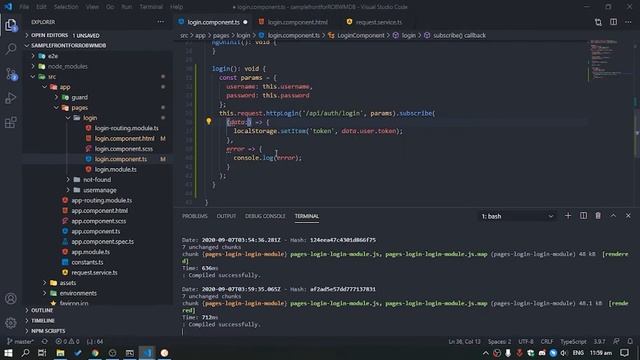Expand the not-found folder
The width and height of the screenshot is (640, 360).
coord(97,180)
